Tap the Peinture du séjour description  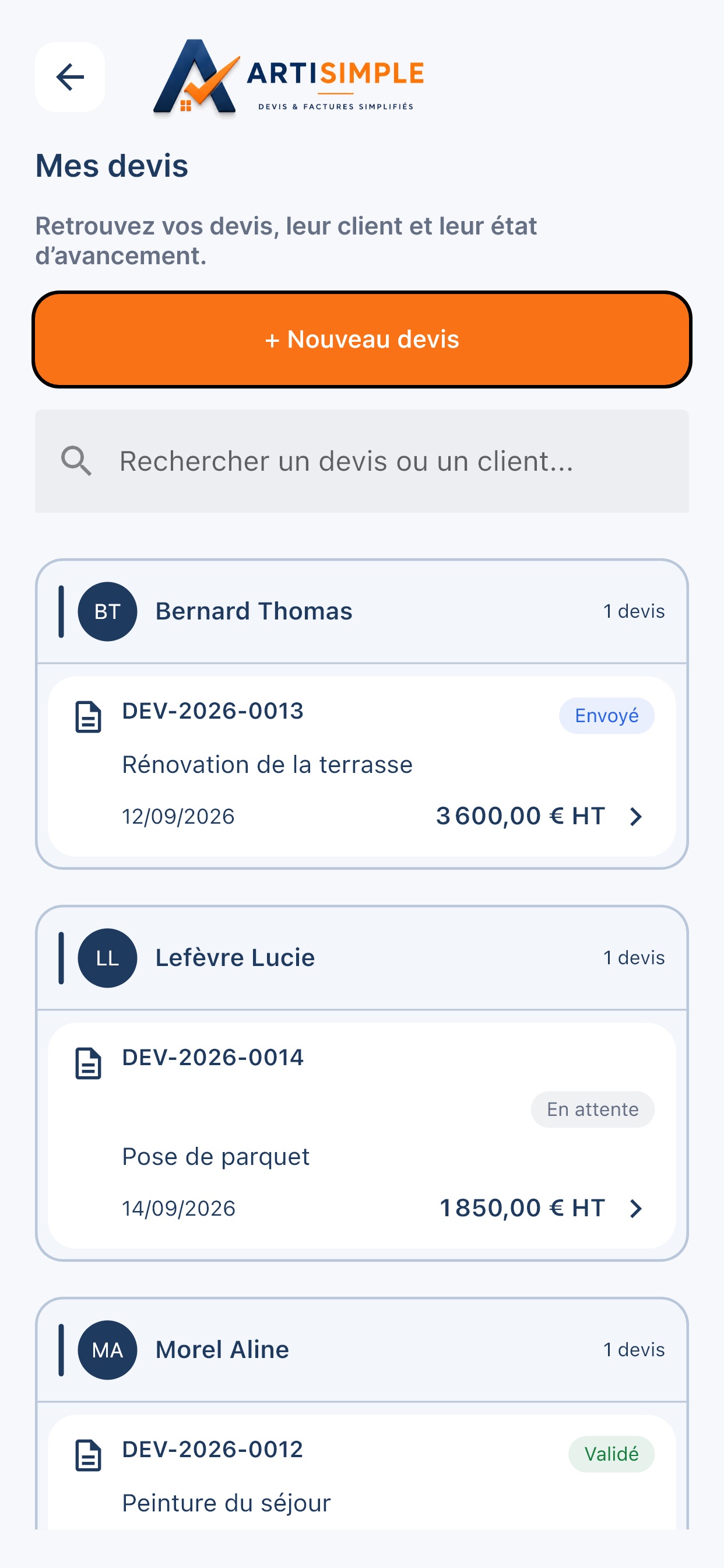(226, 1503)
